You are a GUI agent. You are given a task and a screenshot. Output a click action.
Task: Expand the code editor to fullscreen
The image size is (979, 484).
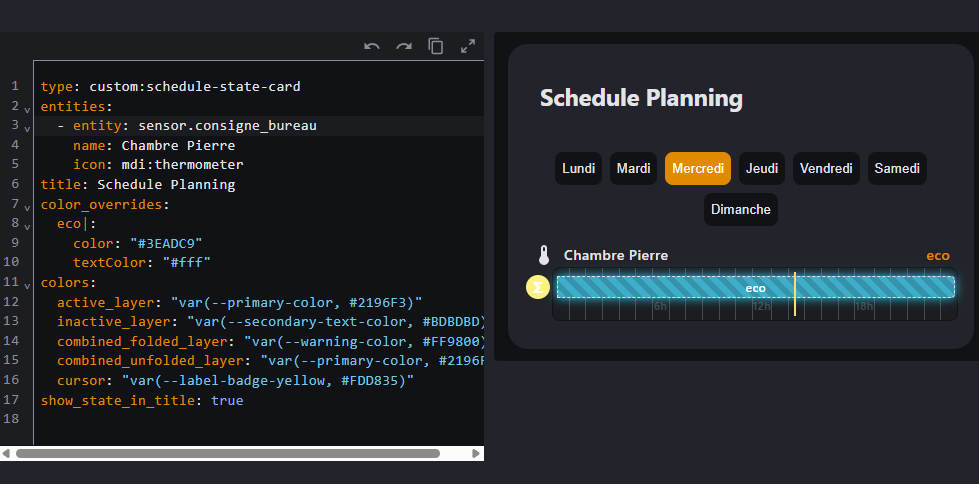tap(468, 46)
